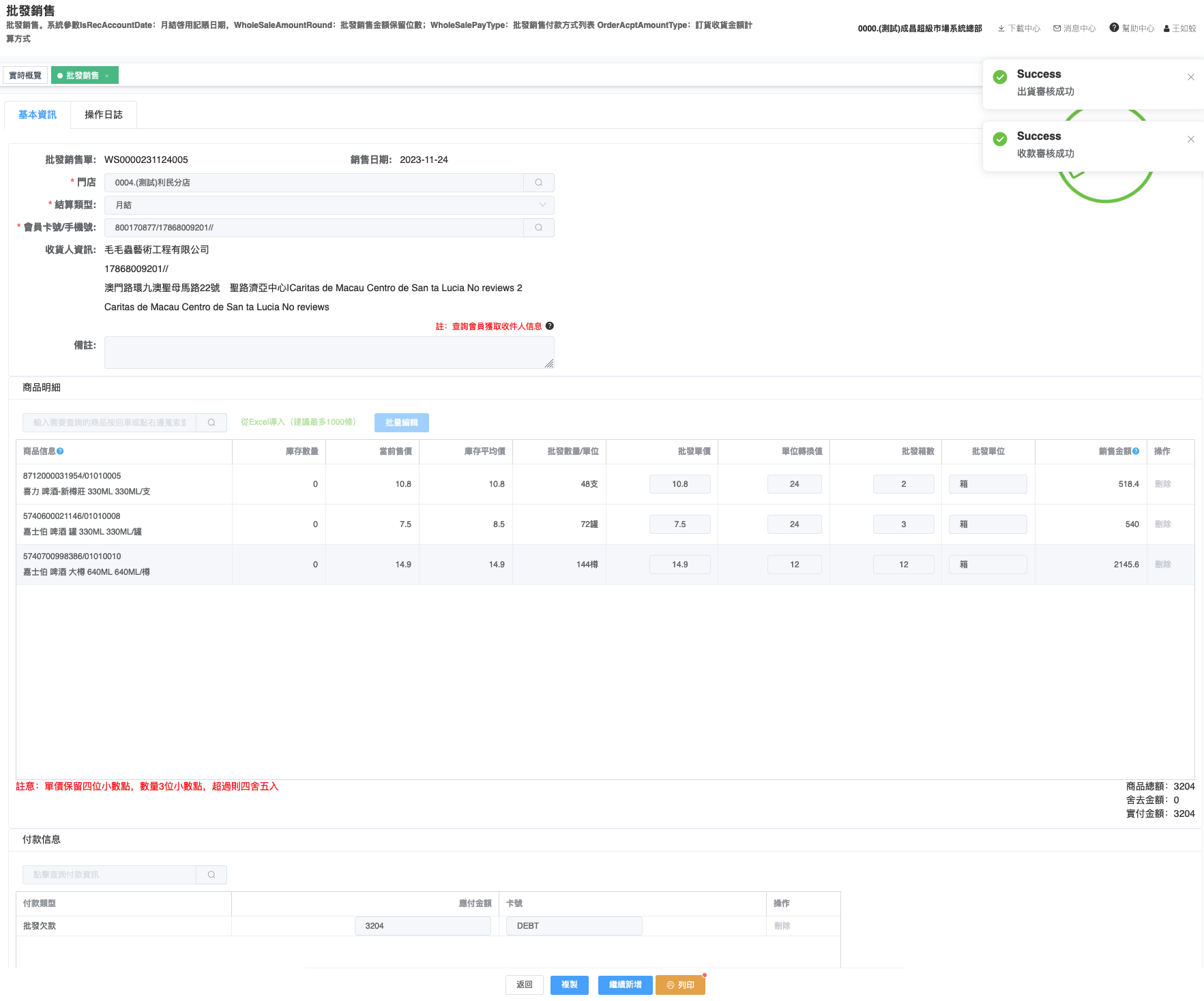Click the member card number search icon
The image size is (1204, 1001).
(x=538, y=228)
